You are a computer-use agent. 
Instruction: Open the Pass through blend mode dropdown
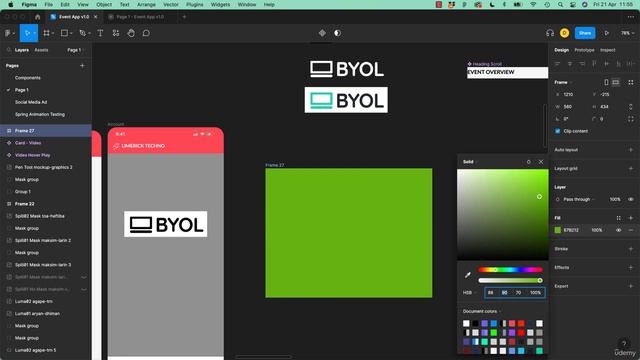579,199
